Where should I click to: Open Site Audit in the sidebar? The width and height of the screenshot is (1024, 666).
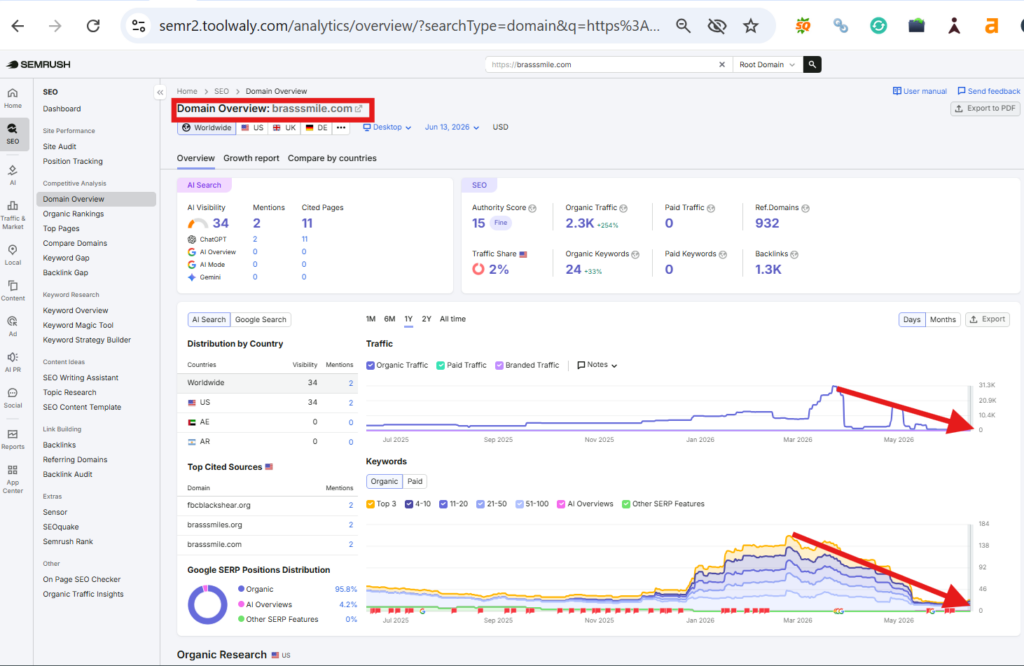(59, 146)
